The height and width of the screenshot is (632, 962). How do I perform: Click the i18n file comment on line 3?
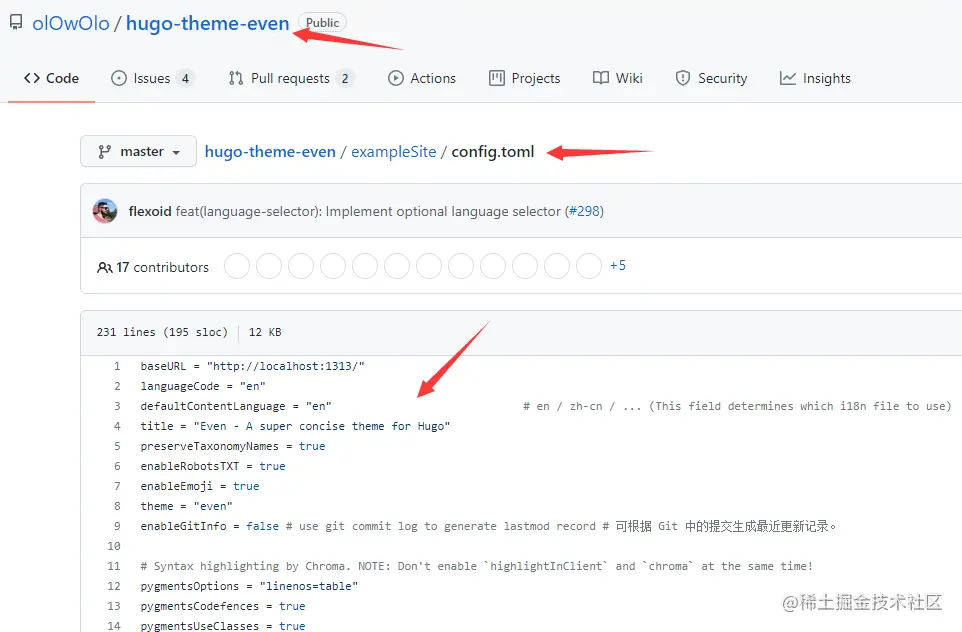coord(737,406)
